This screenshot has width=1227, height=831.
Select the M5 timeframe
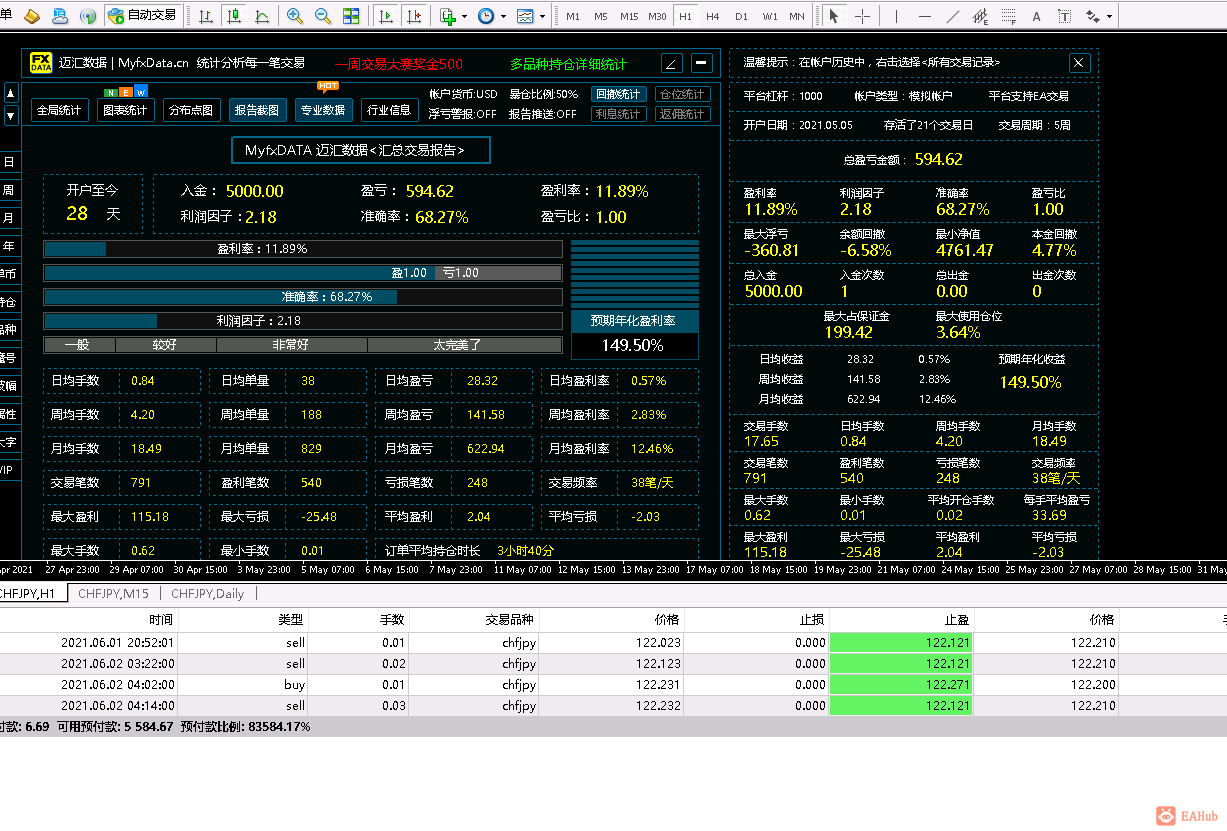(600, 16)
